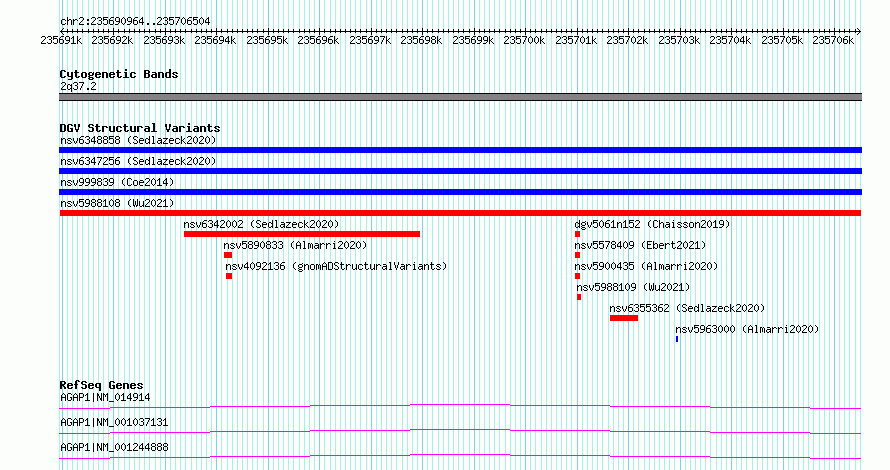Click the 235693k ruler tick label
The image size is (890, 470).
click(x=164, y=40)
